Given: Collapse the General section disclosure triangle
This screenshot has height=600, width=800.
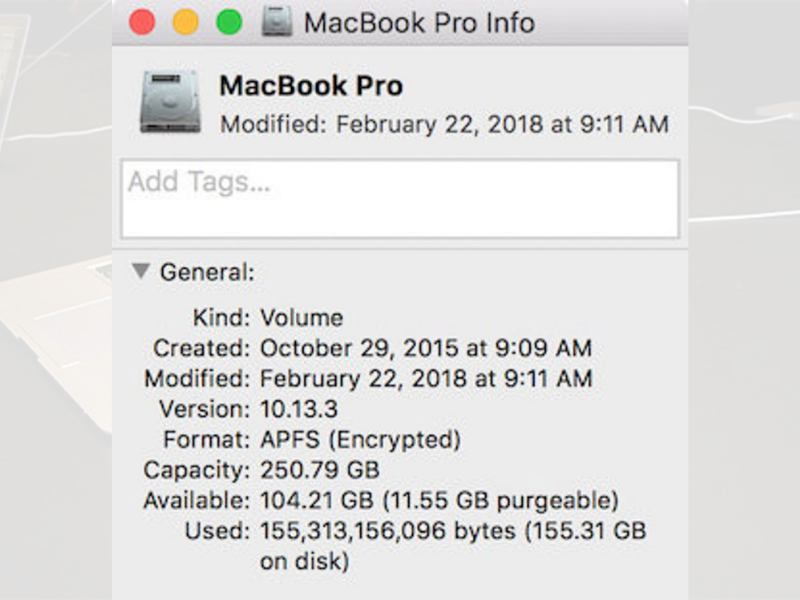Looking at the screenshot, I should pos(140,271).
